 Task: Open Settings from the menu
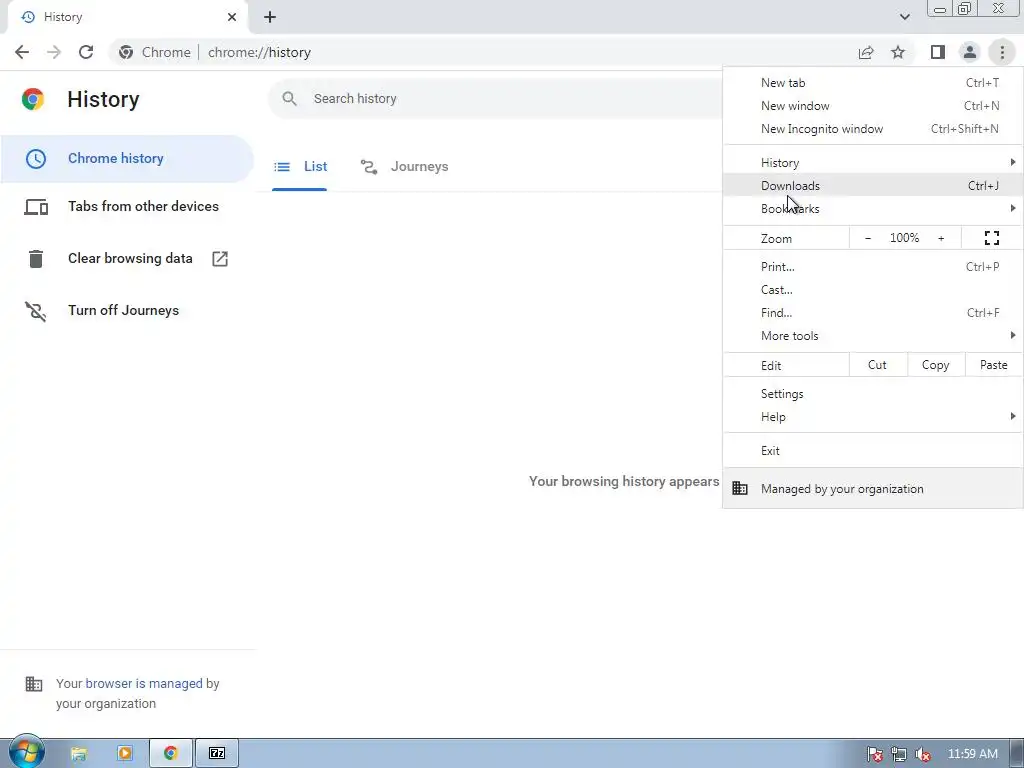(x=873, y=394)
